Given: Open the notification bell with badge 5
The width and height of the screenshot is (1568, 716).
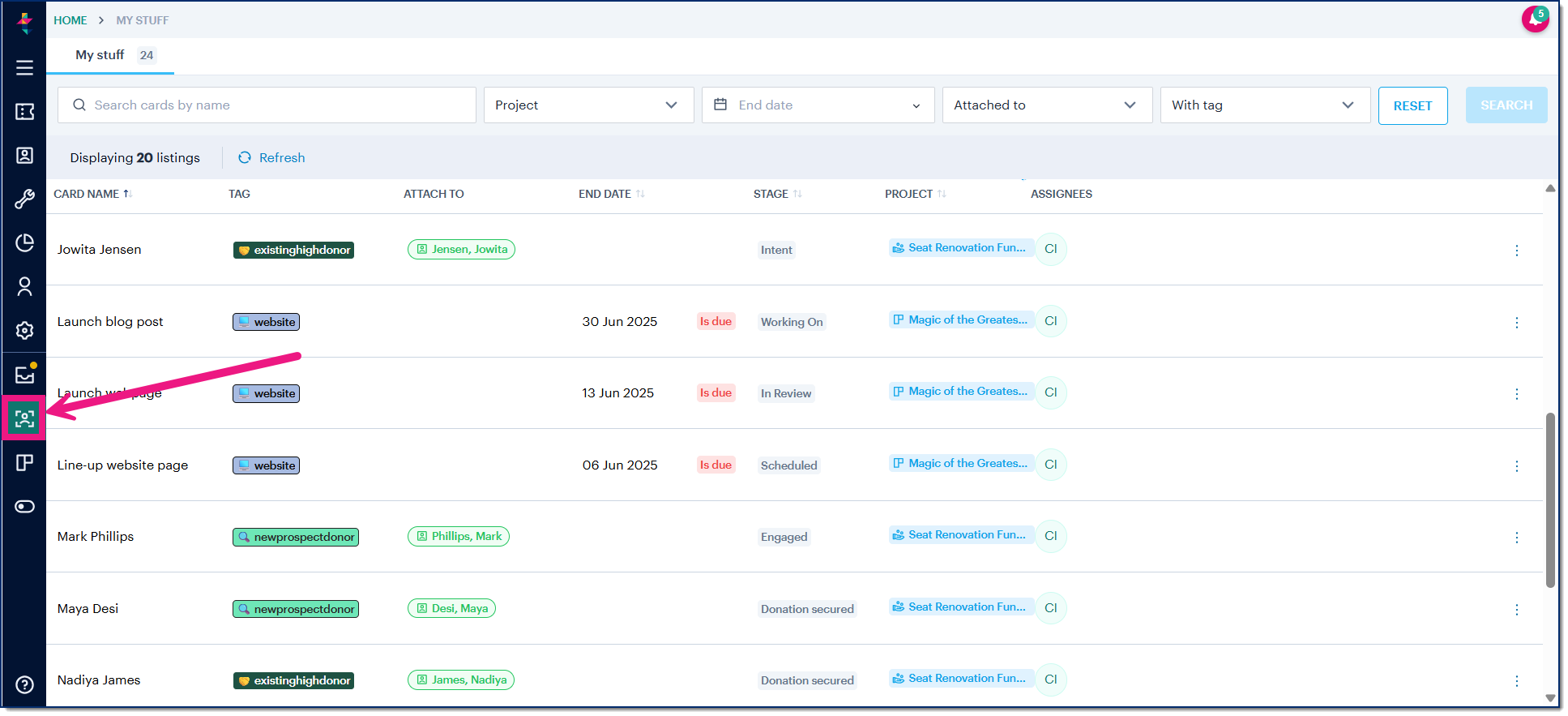Looking at the screenshot, I should [x=1535, y=18].
